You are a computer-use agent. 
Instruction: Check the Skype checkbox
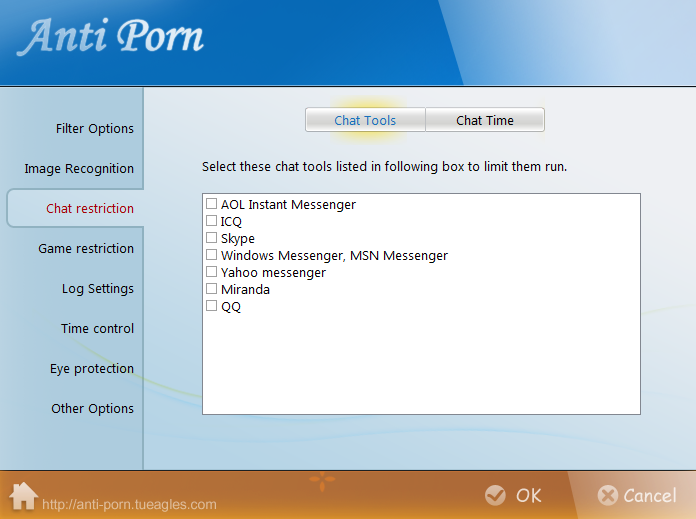[x=211, y=238]
